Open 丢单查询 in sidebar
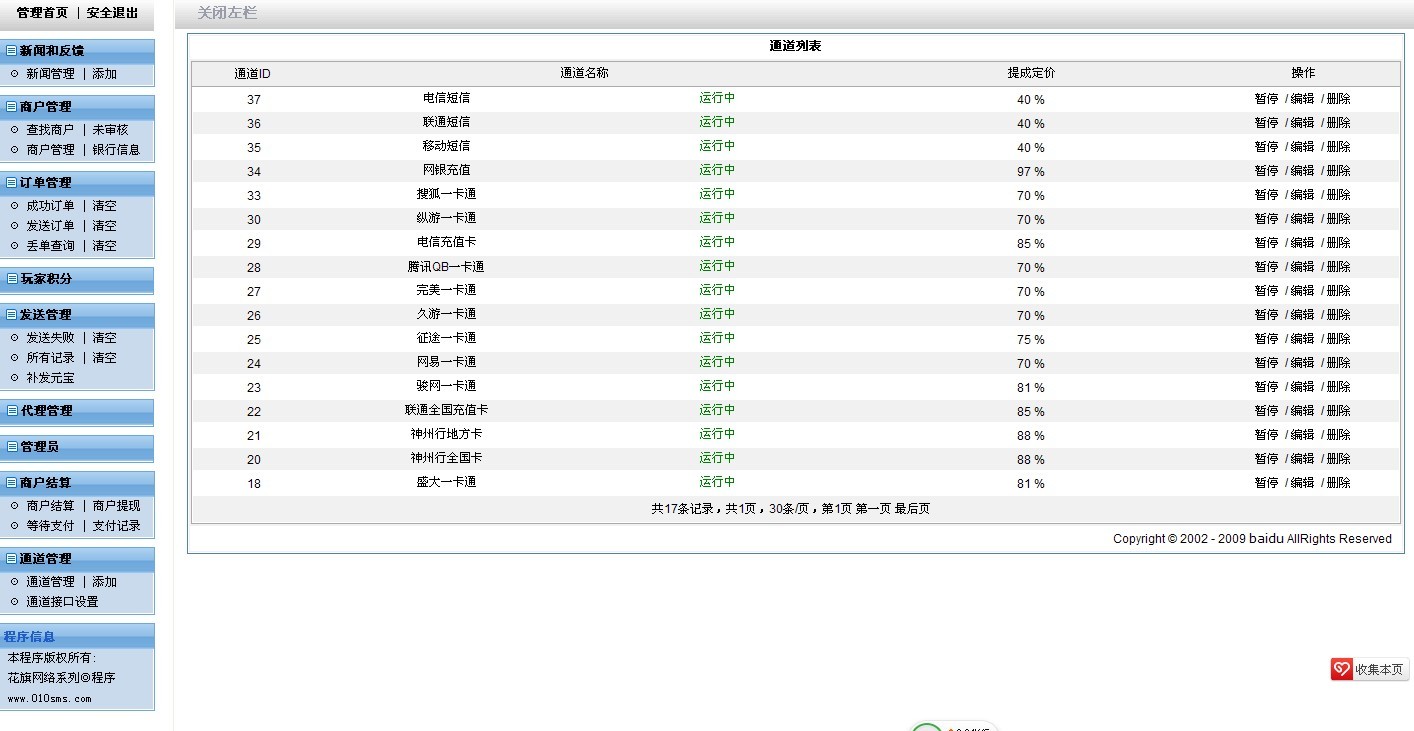 (50, 246)
